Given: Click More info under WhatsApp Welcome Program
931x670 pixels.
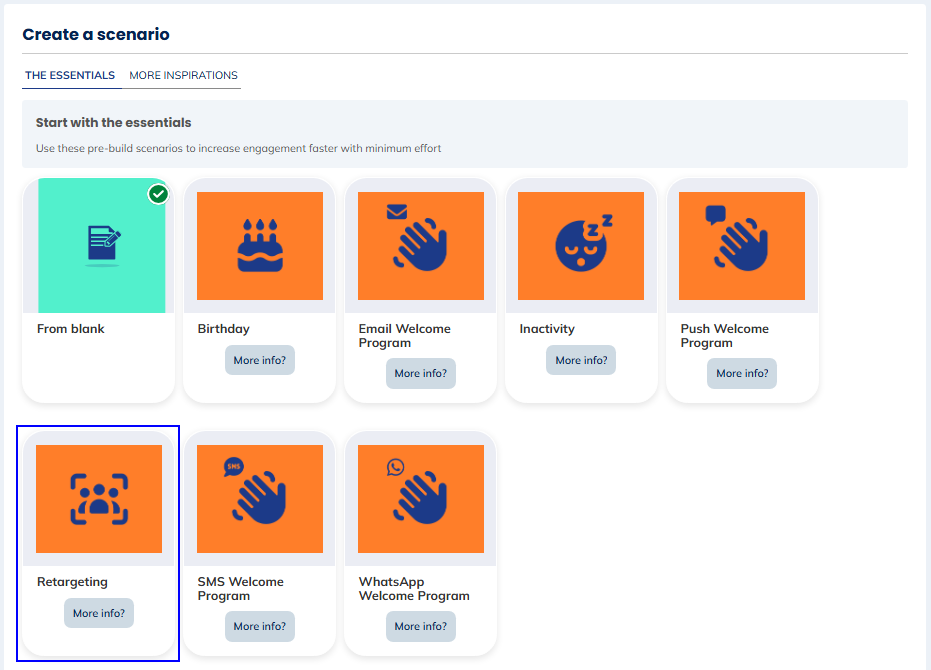Looking at the screenshot, I should coord(420,626).
